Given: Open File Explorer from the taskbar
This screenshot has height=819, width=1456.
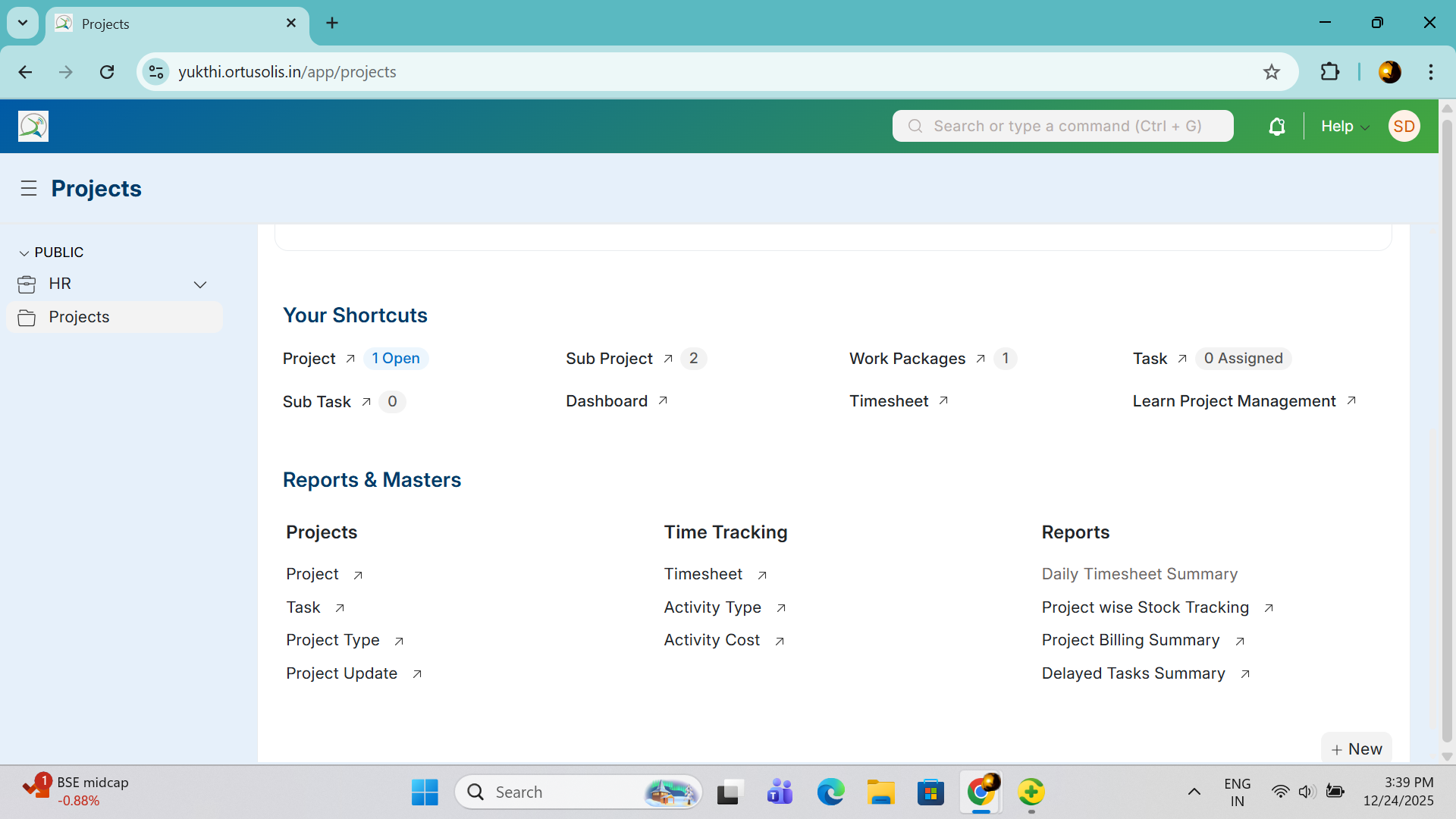Looking at the screenshot, I should coord(880,792).
